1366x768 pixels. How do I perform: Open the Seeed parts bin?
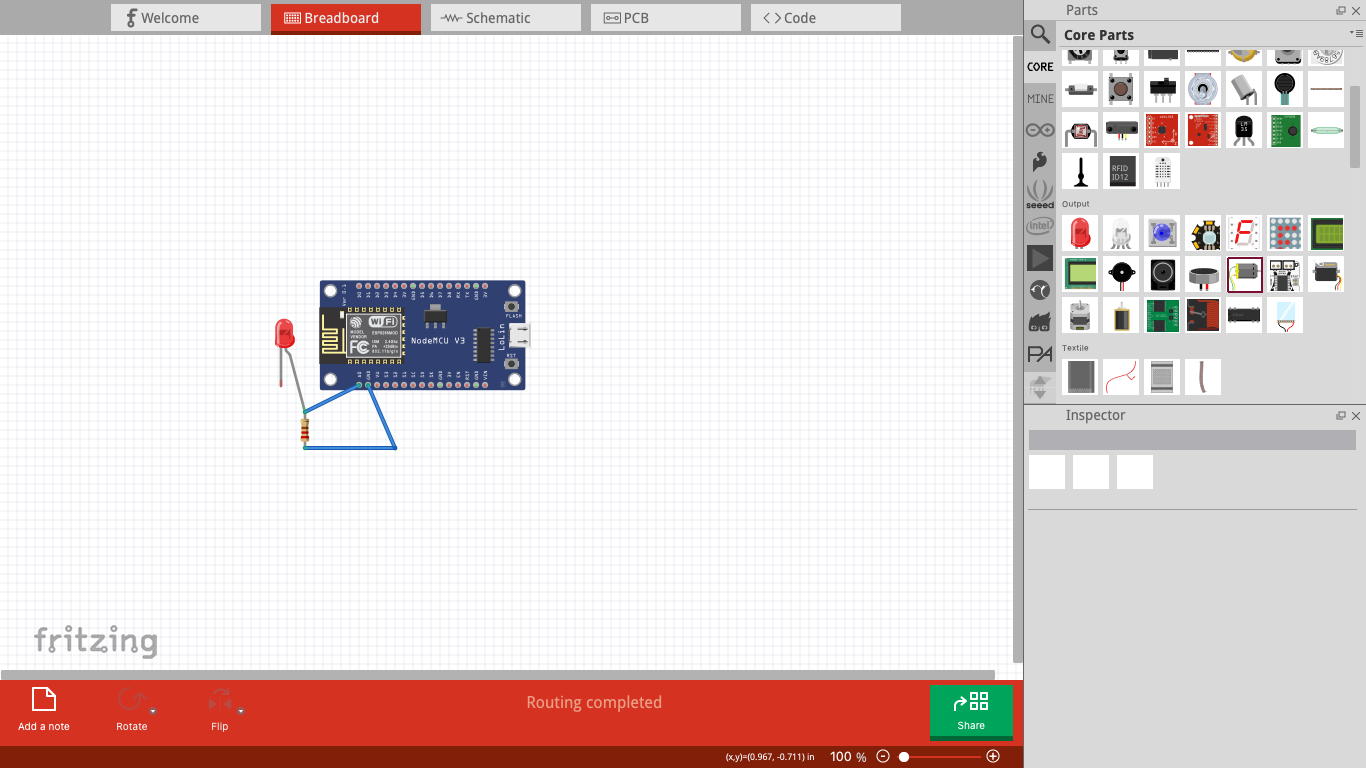[x=1040, y=194]
